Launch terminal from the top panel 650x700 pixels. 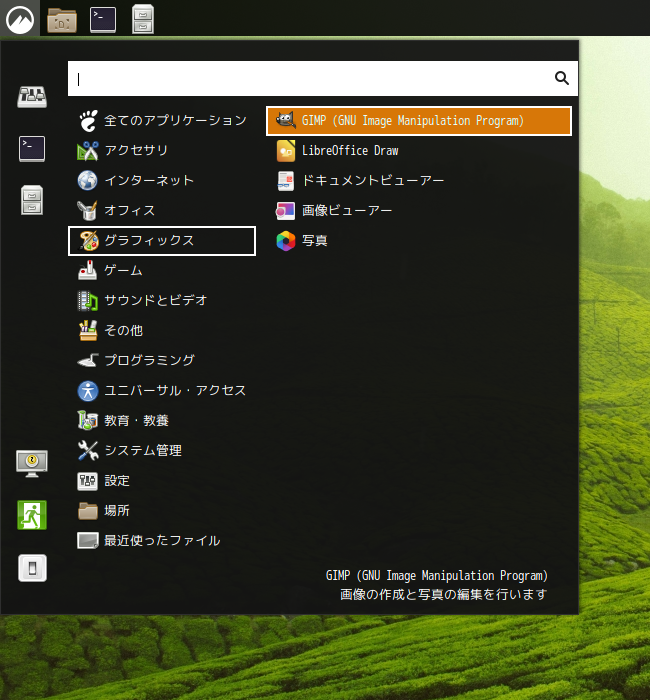[x=103, y=20]
